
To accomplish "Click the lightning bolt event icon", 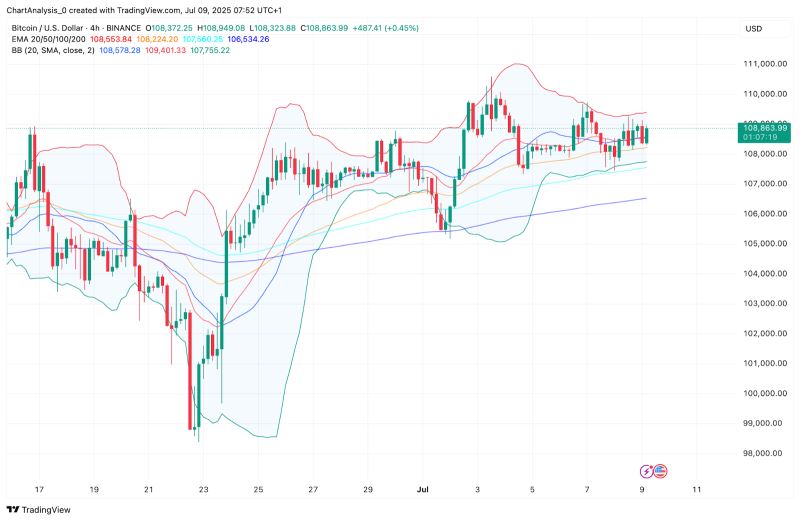I will tap(646, 471).
